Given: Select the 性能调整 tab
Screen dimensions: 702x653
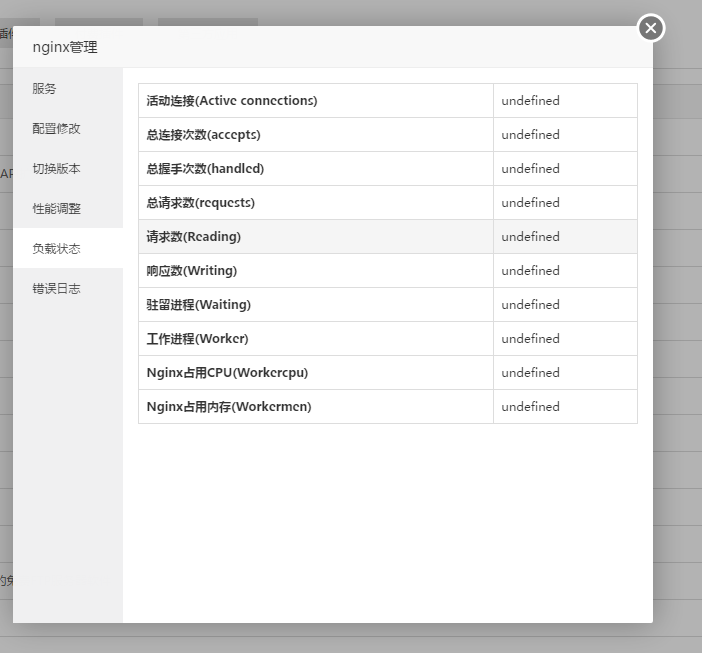Looking at the screenshot, I should point(68,209).
